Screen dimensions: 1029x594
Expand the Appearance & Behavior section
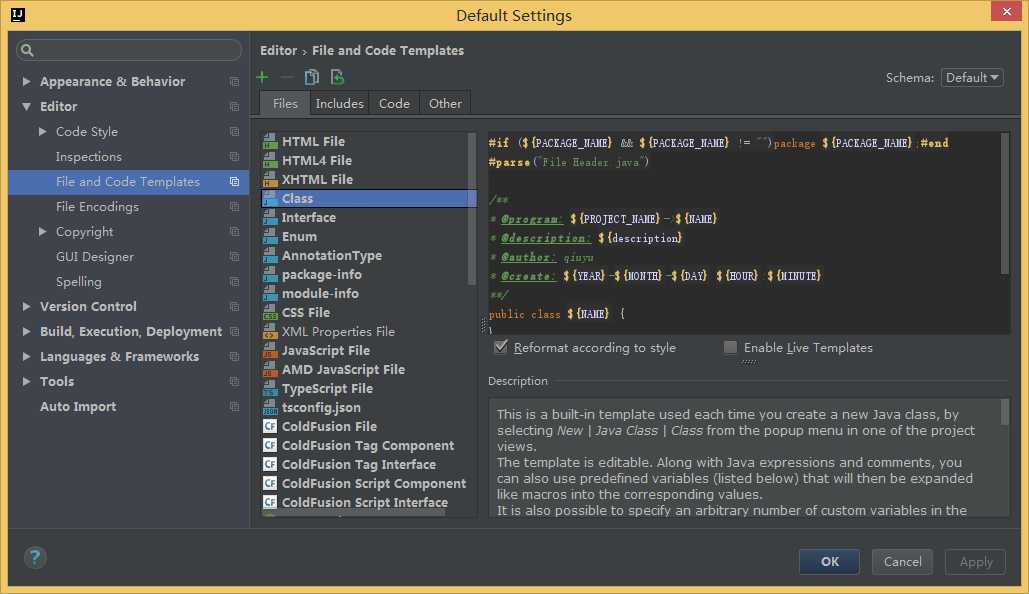tap(27, 82)
